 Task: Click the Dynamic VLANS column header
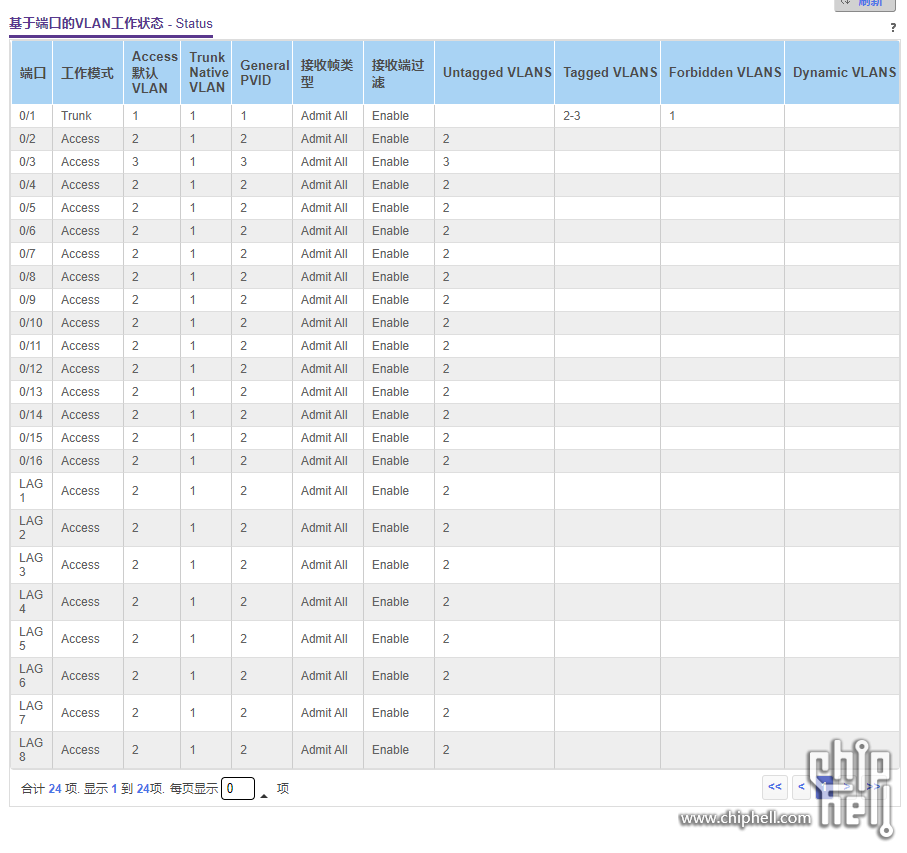click(842, 72)
